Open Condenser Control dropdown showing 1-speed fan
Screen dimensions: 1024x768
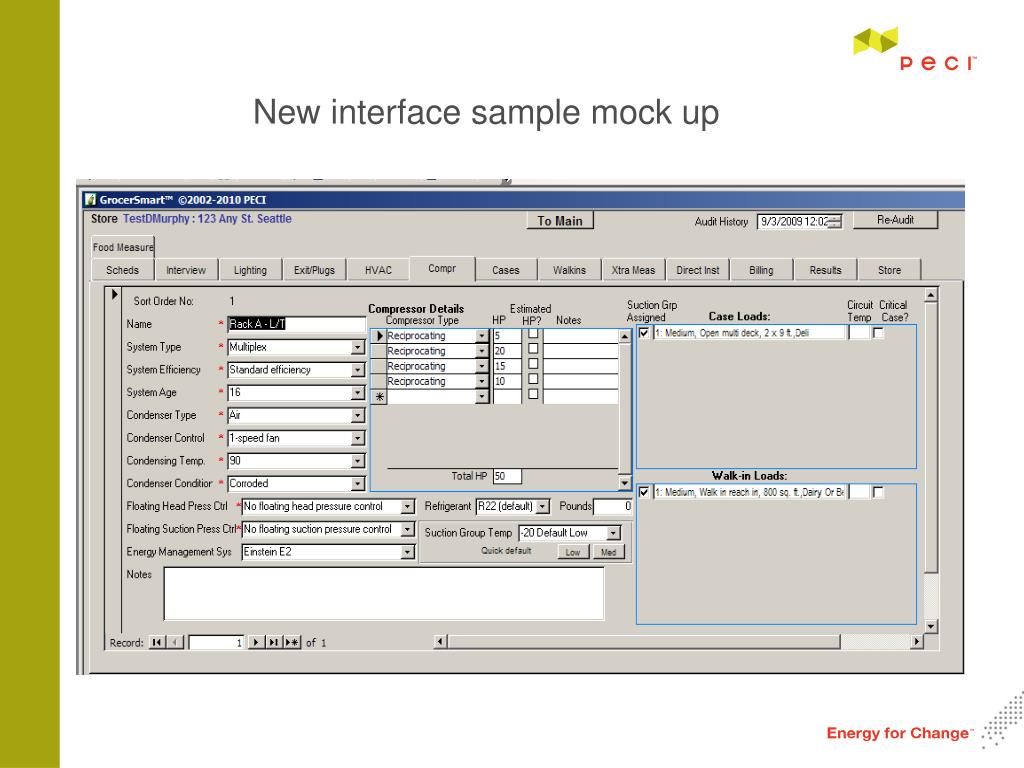pyautogui.click(x=358, y=439)
